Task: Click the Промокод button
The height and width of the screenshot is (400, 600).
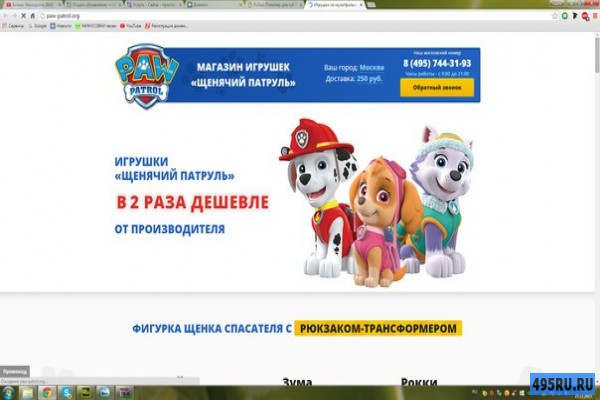Action: coord(15,371)
